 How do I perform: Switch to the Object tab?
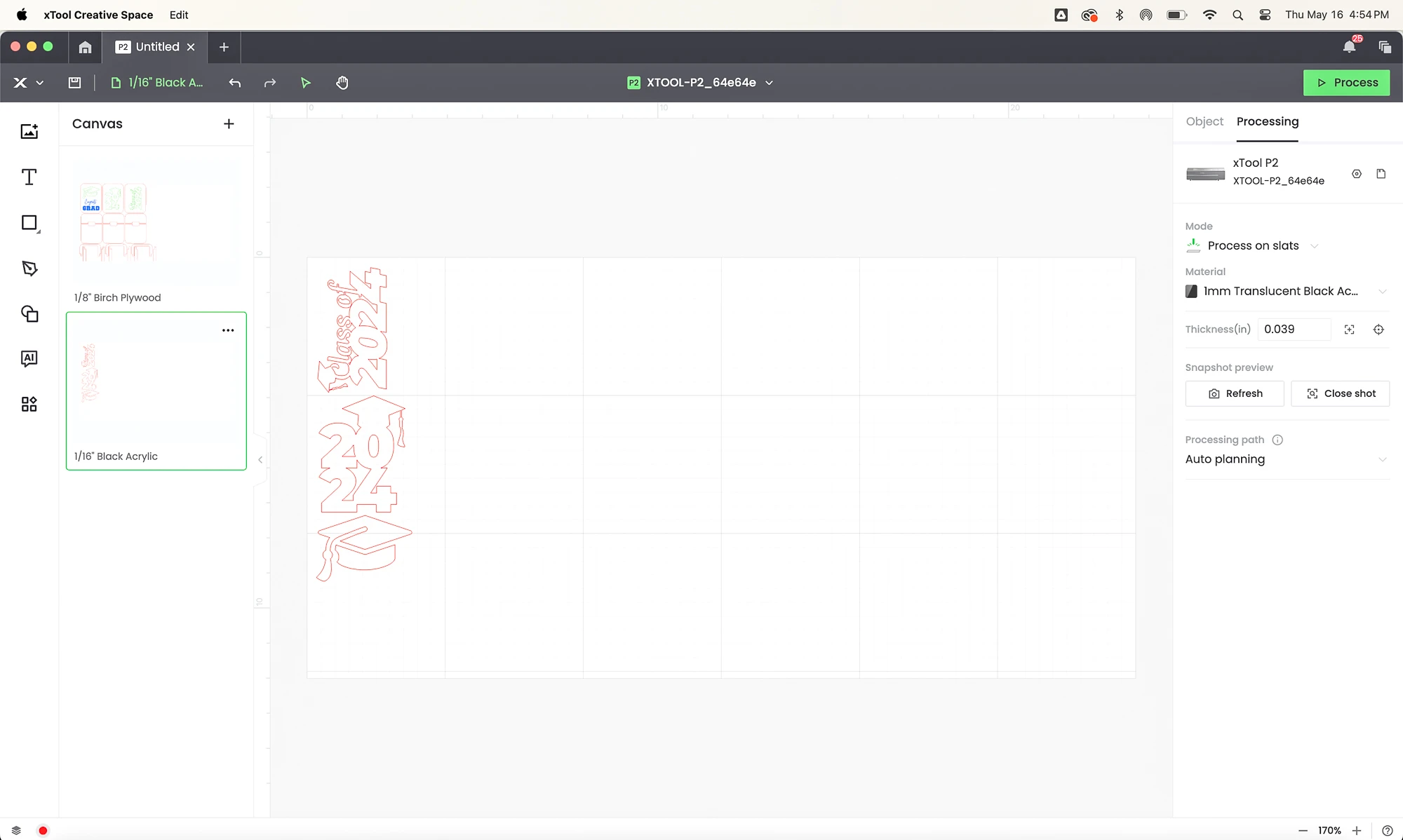click(1204, 121)
